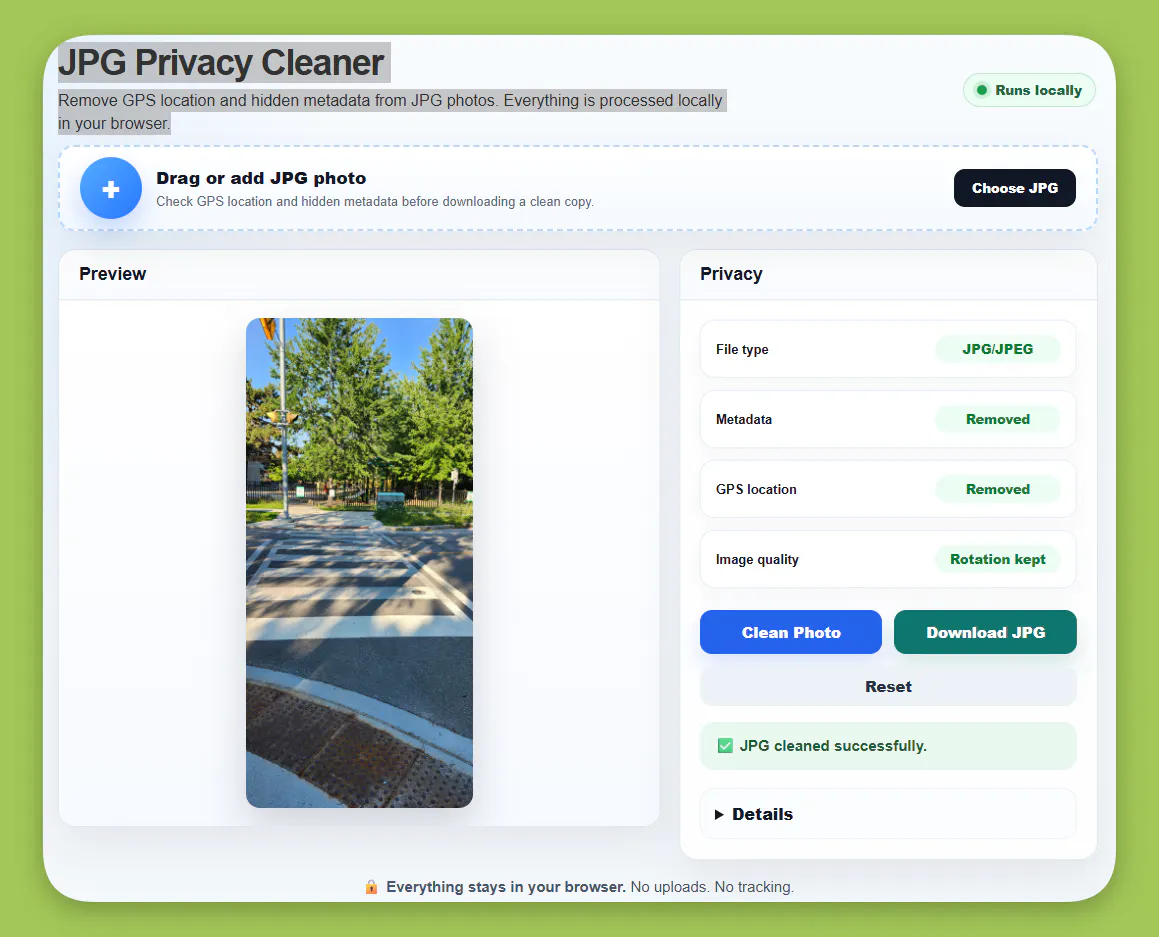
Task: Click the JPG/JPEG file type badge
Action: click(x=997, y=349)
